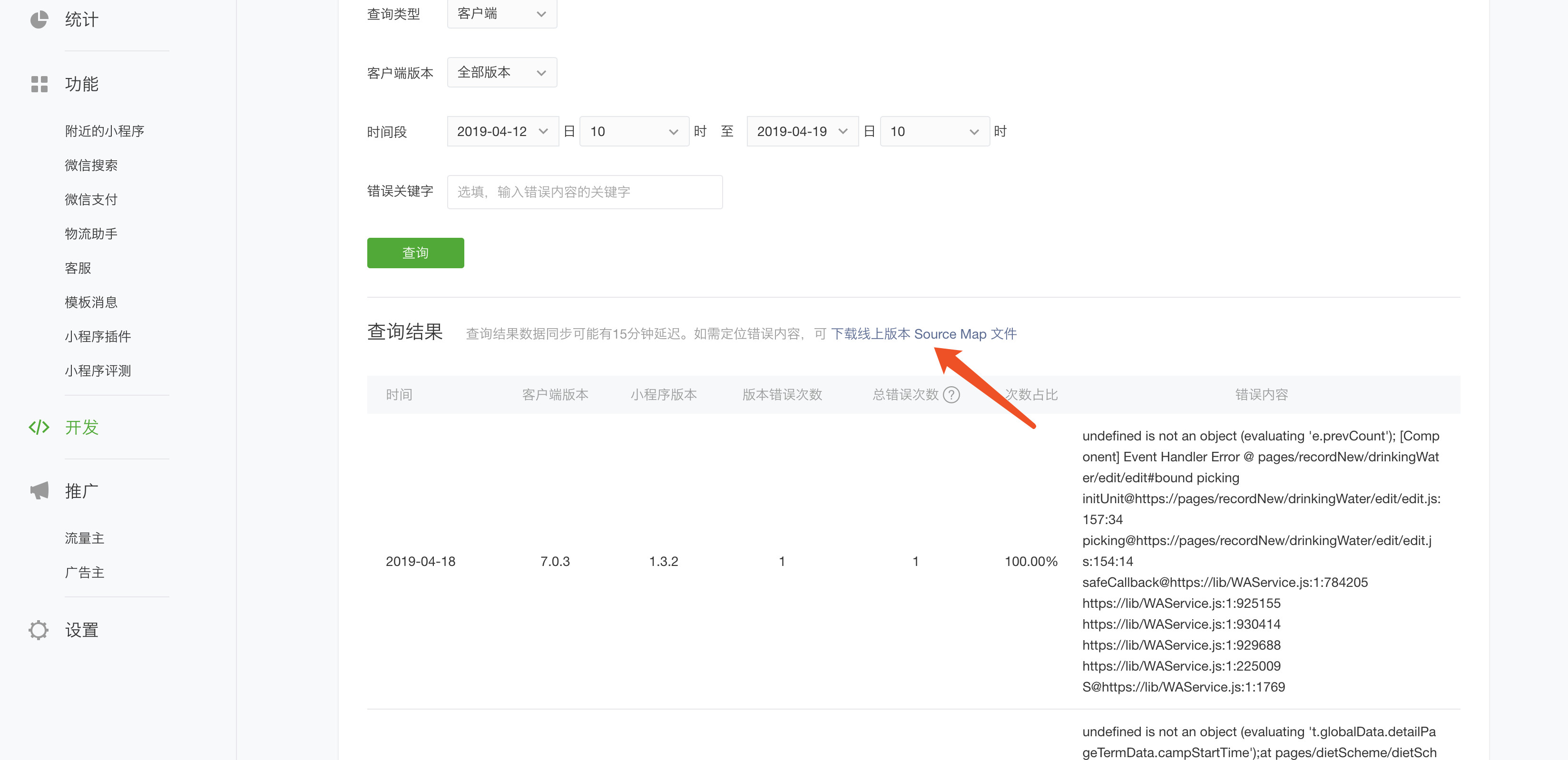Open the 开发 sidebar section
The image size is (1568, 760).
click(x=81, y=427)
